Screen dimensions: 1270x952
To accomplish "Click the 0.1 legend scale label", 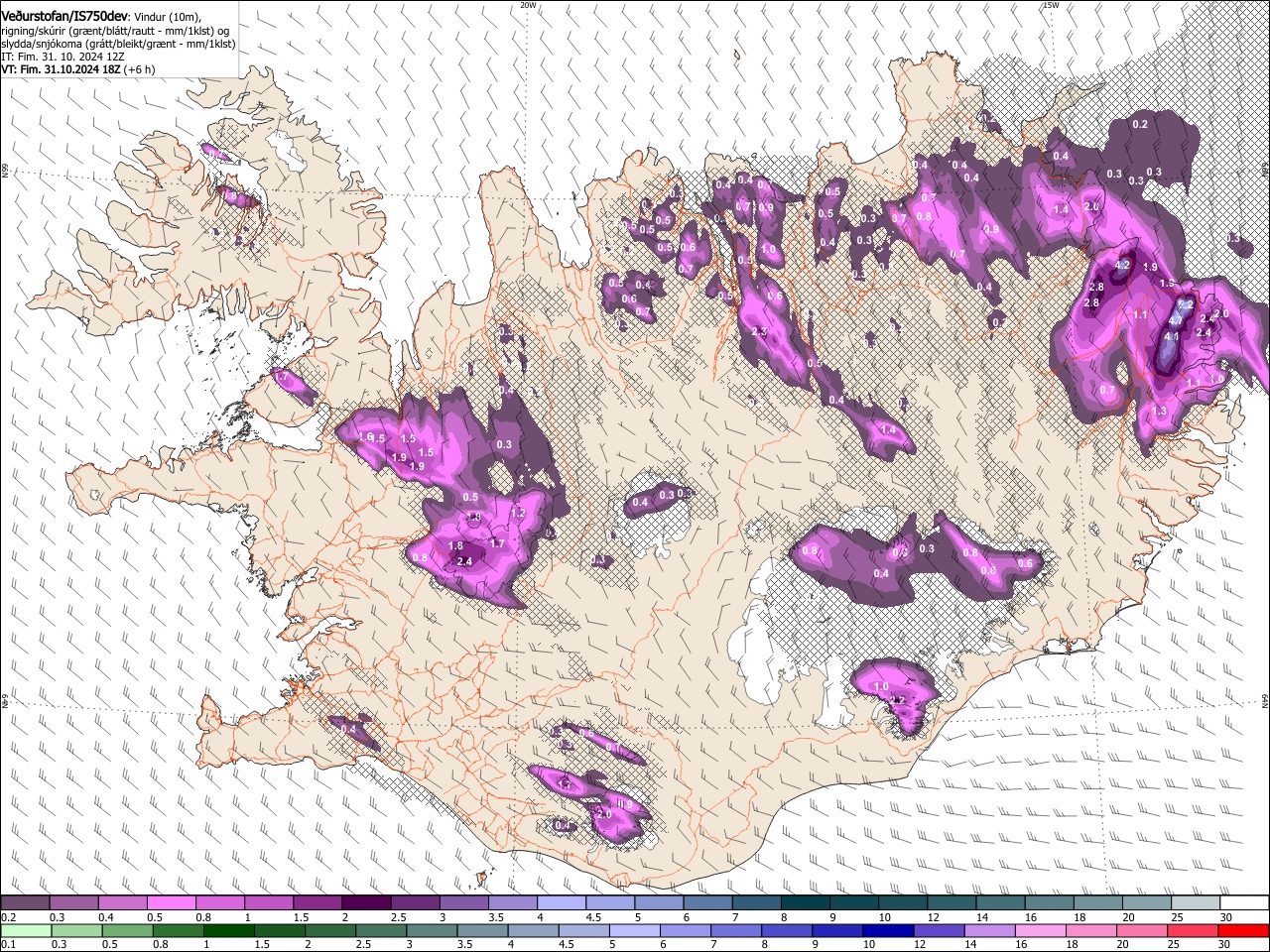I will pos(7,944).
